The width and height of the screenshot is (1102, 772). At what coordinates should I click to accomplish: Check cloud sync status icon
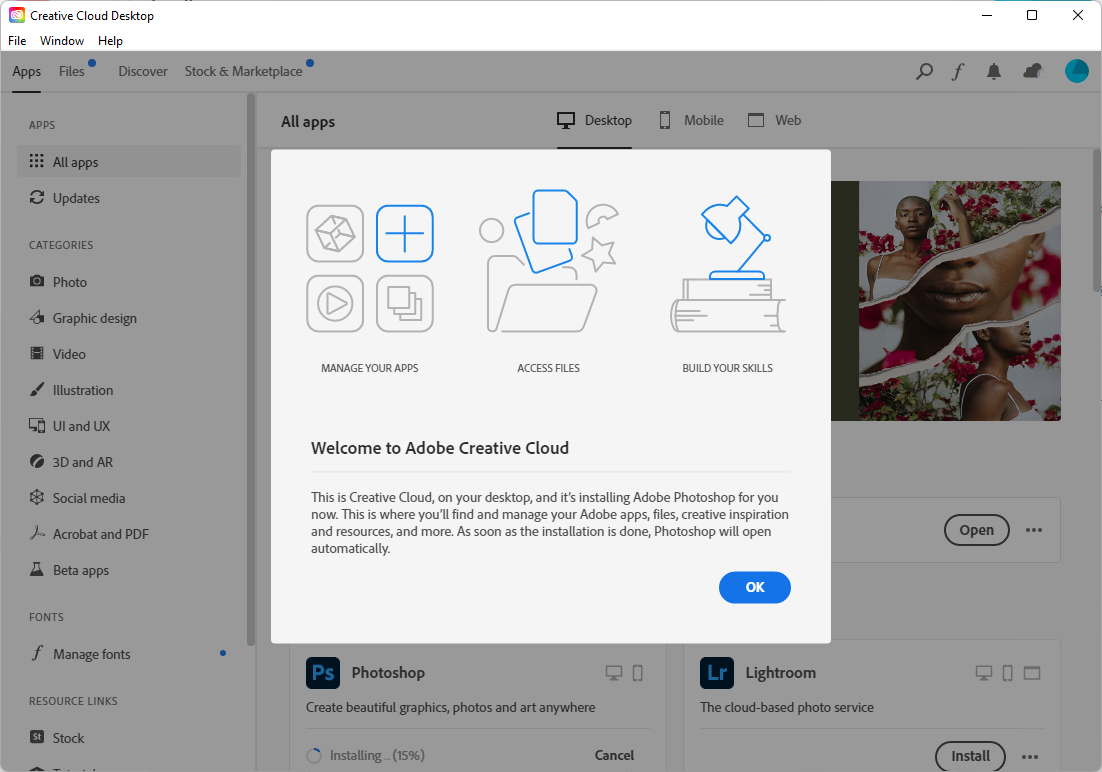tap(1032, 71)
